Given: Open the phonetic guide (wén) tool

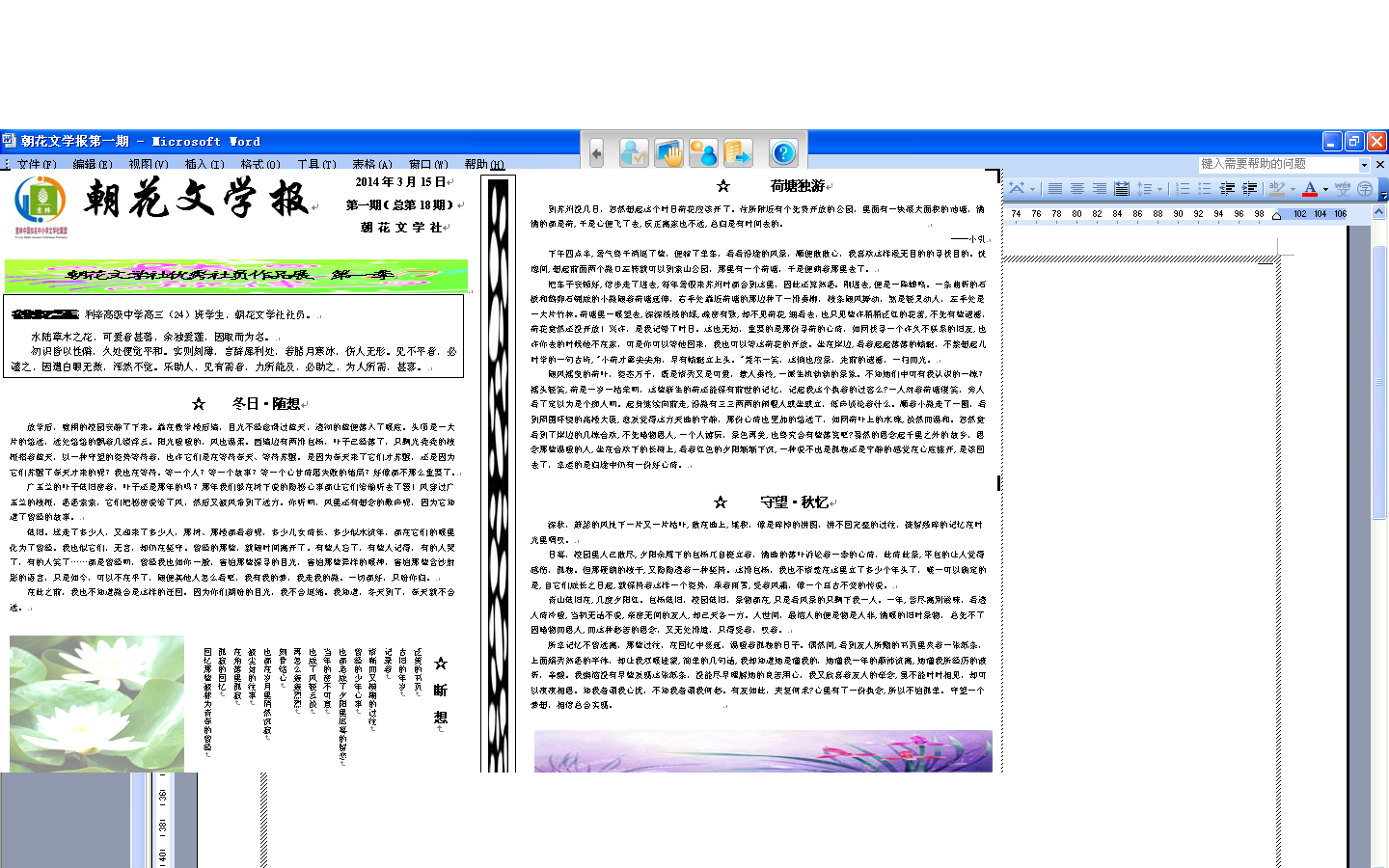Looking at the screenshot, I should (x=1343, y=189).
